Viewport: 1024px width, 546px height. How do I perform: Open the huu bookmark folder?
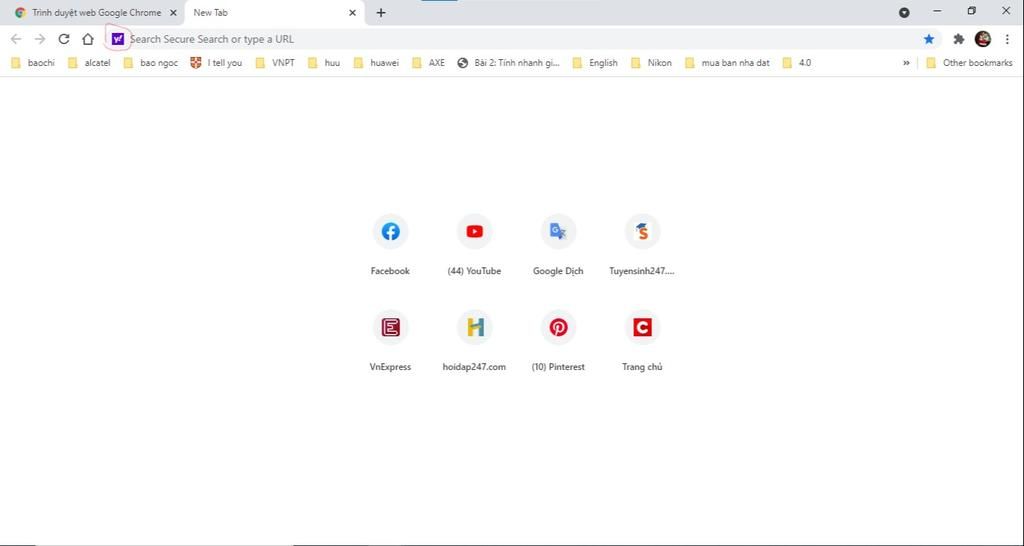tap(324, 63)
